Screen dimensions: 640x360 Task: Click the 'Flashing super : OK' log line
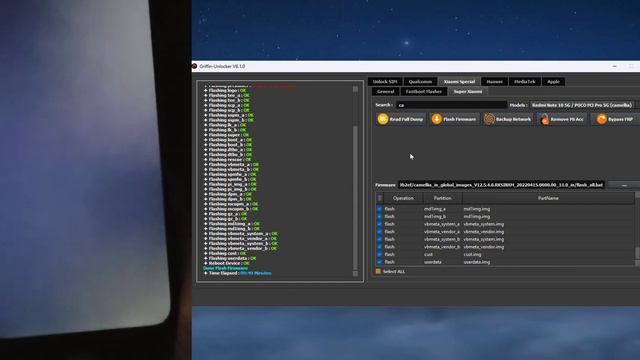(x=227, y=135)
